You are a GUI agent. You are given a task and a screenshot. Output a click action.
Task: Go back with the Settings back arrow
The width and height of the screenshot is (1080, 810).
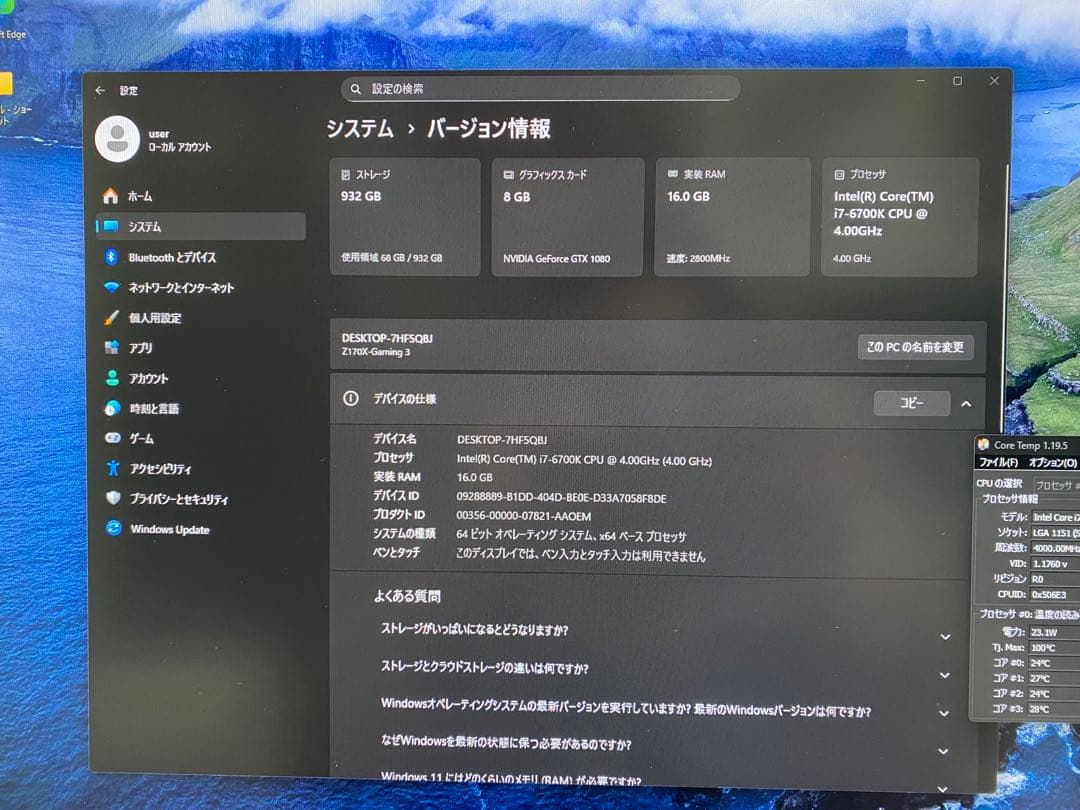tap(101, 90)
